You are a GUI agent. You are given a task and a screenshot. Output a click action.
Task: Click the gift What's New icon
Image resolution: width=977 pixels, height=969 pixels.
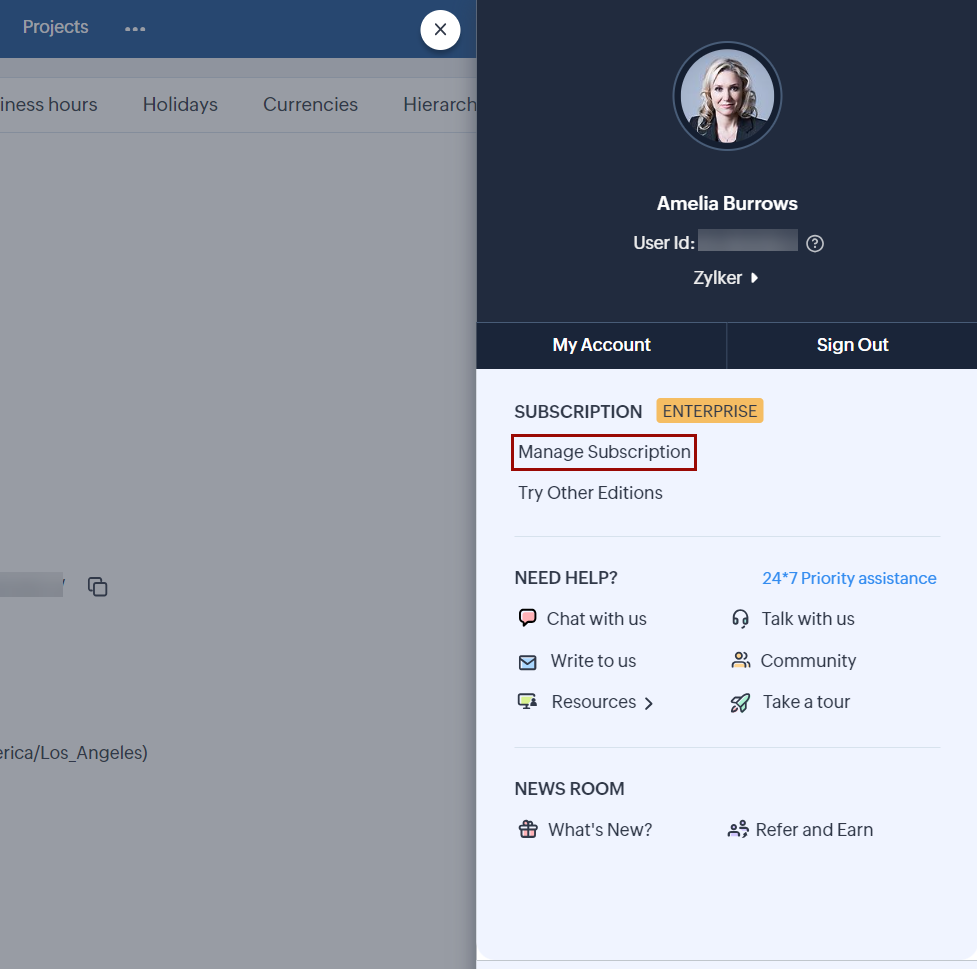pos(528,829)
